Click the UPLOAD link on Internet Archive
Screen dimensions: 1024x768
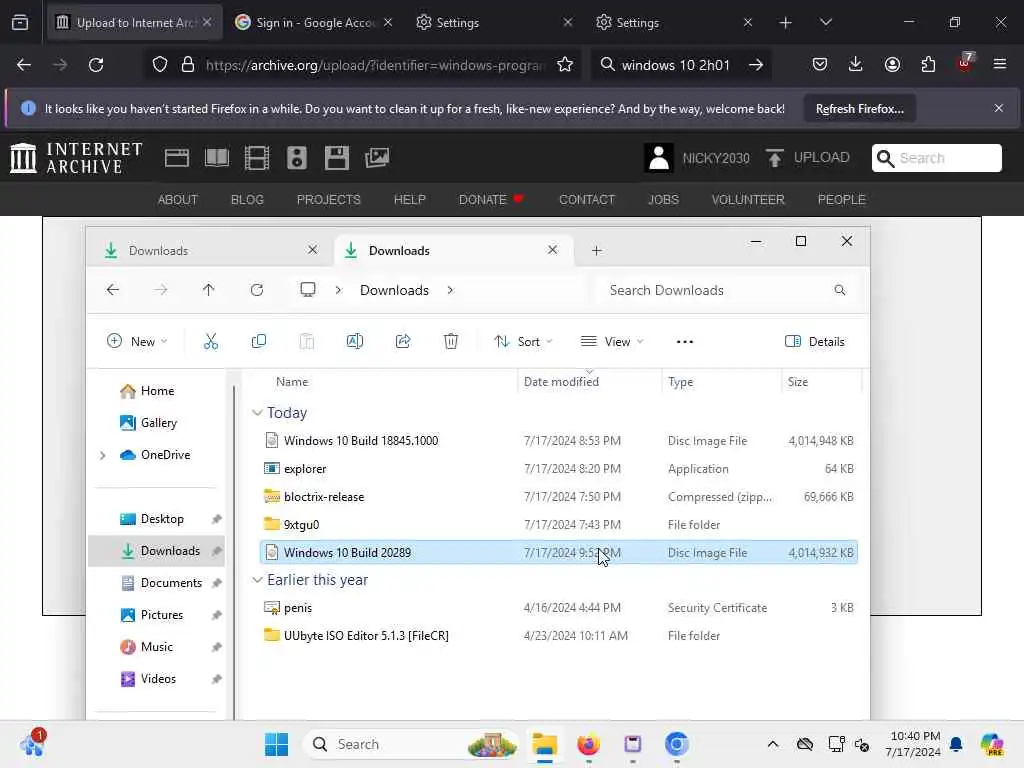808,158
